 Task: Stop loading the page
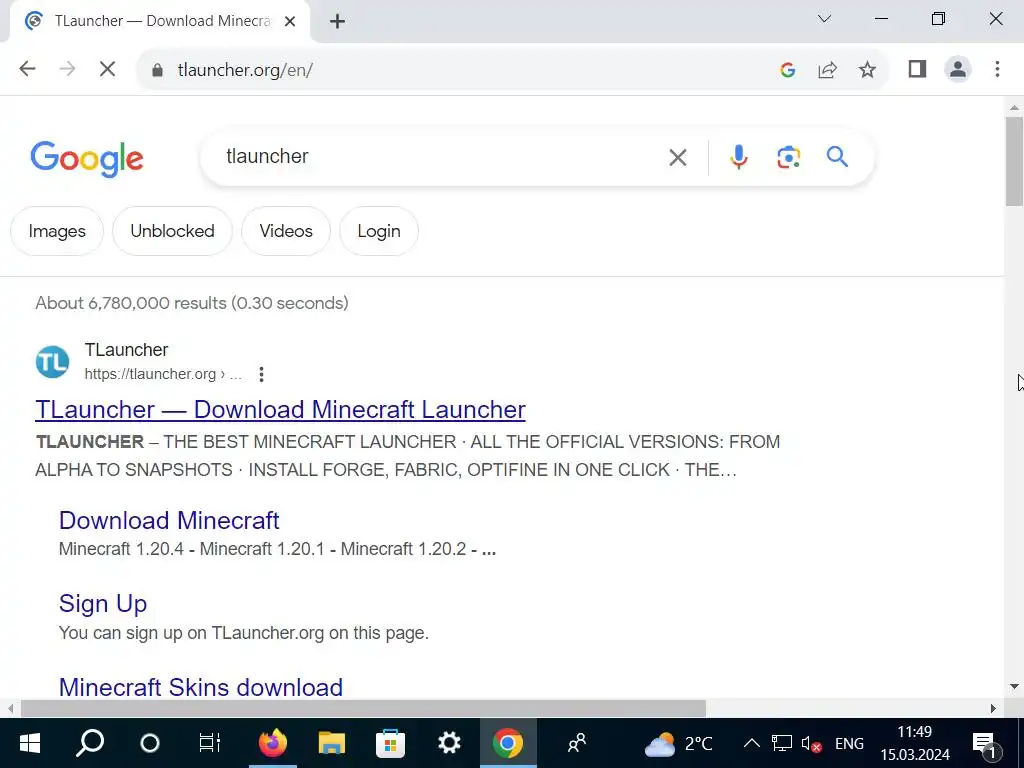click(x=108, y=69)
